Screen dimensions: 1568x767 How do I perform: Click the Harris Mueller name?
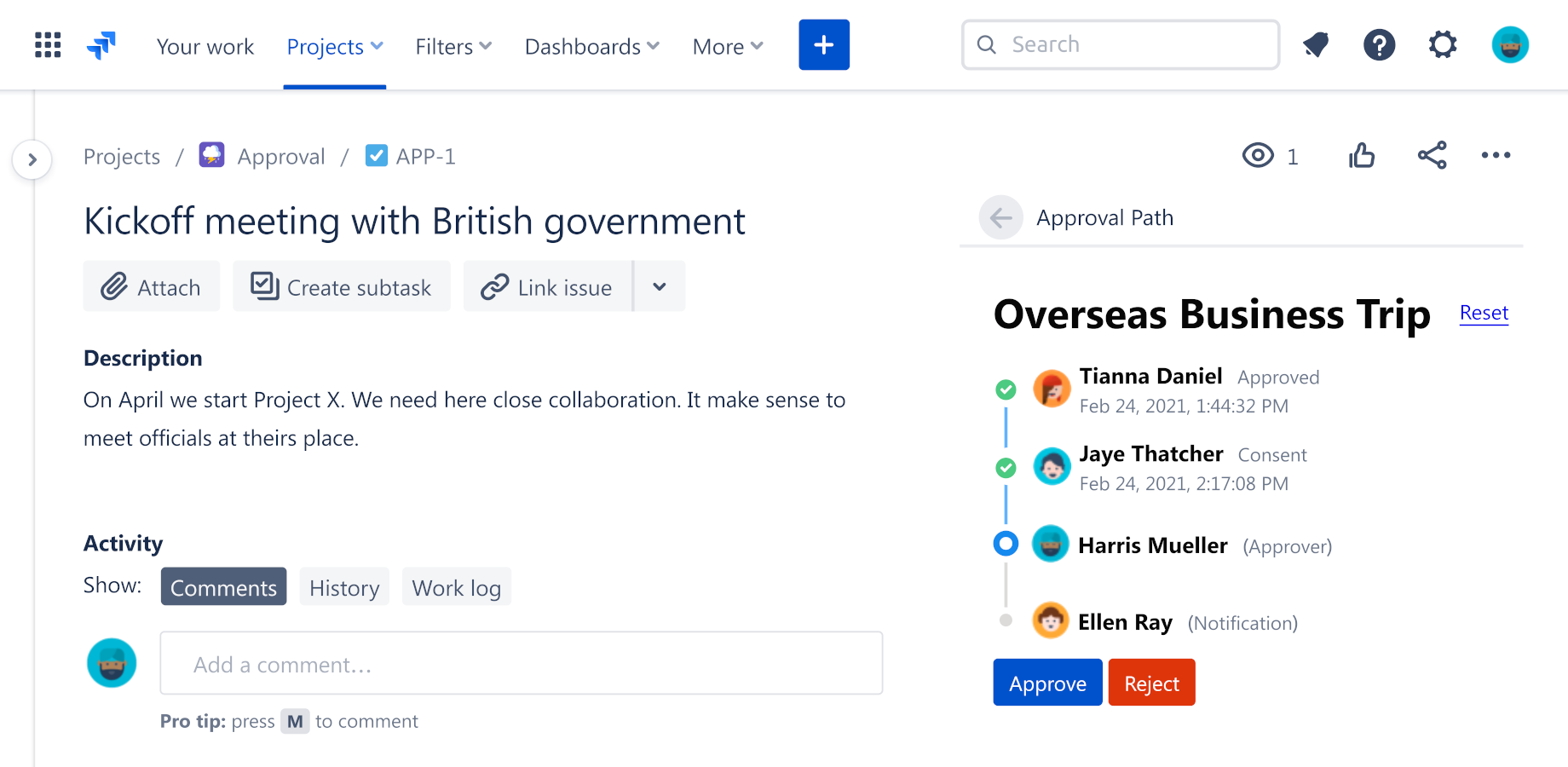click(x=1153, y=545)
